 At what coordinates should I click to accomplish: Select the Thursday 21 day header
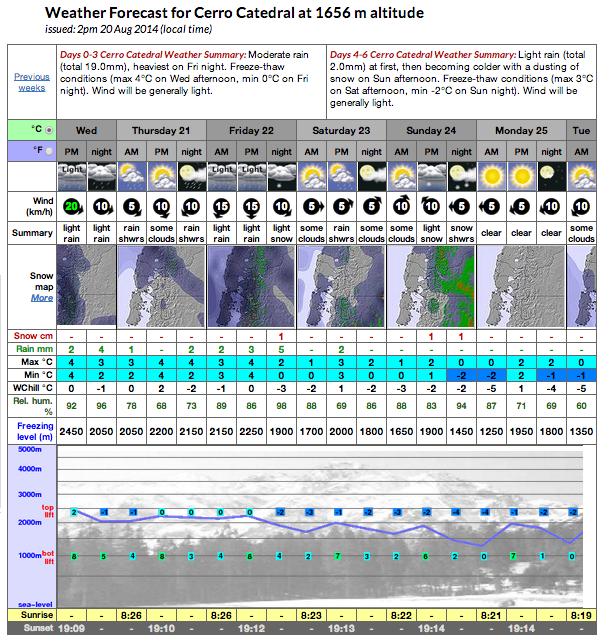pos(162,130)
